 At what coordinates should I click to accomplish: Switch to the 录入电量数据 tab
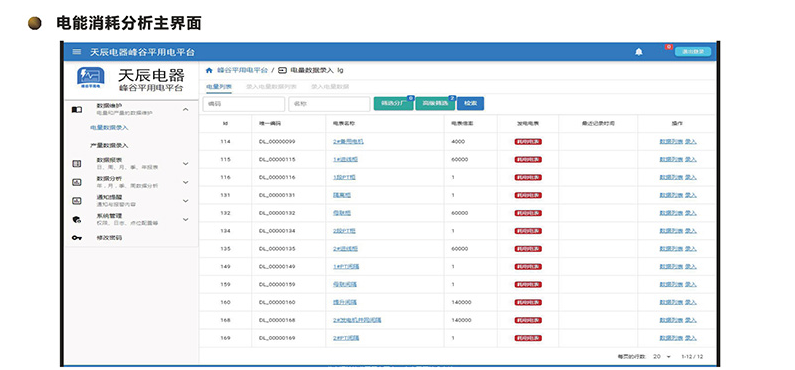[330, 87]
